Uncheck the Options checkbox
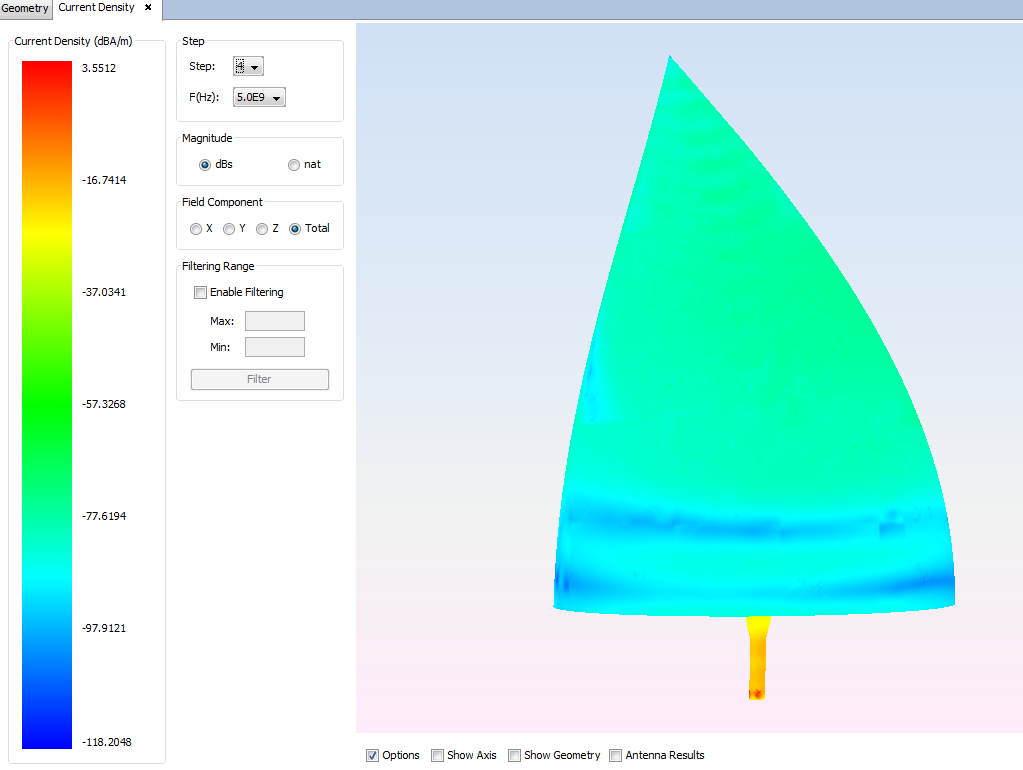 click(x=373, y=756)
